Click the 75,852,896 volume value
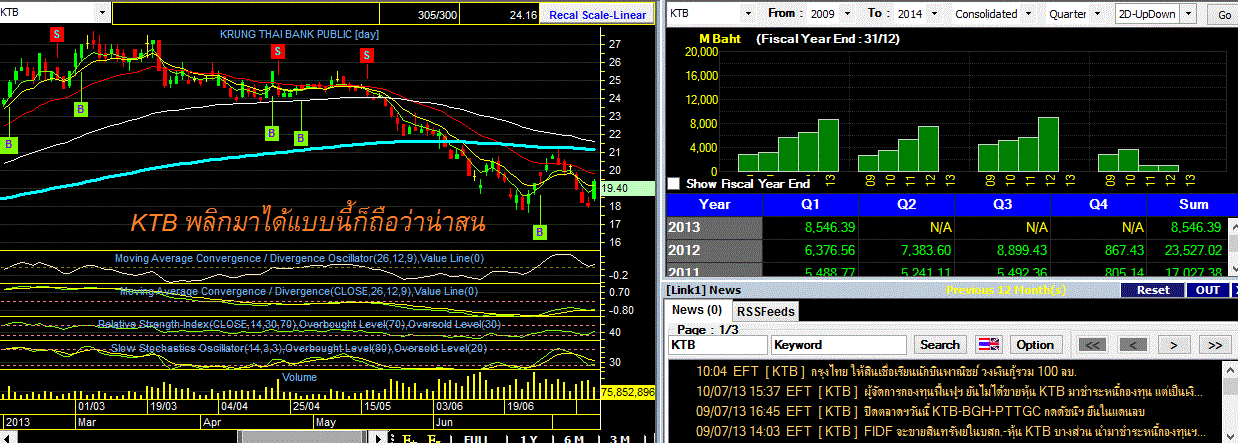 (628, 392)
